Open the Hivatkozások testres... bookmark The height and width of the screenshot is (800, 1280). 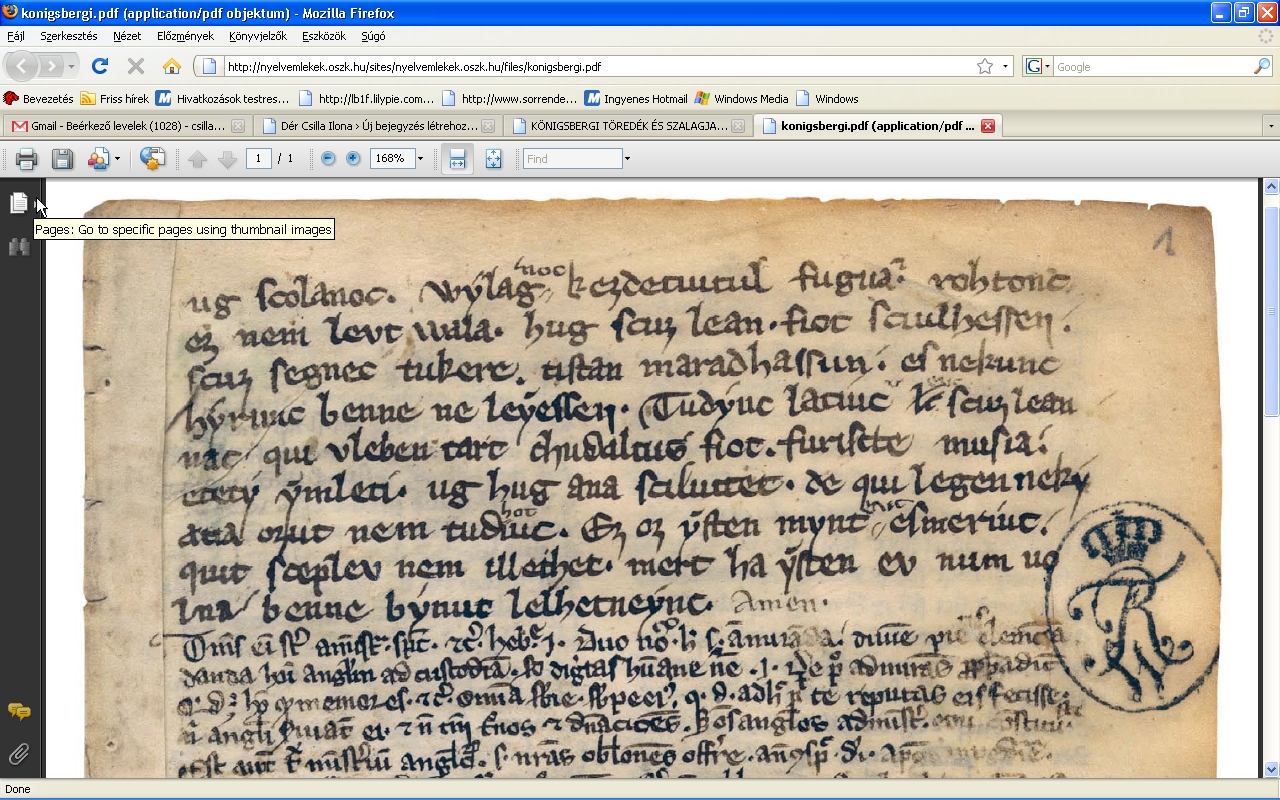pyautogui.click(x=222, y=99)
